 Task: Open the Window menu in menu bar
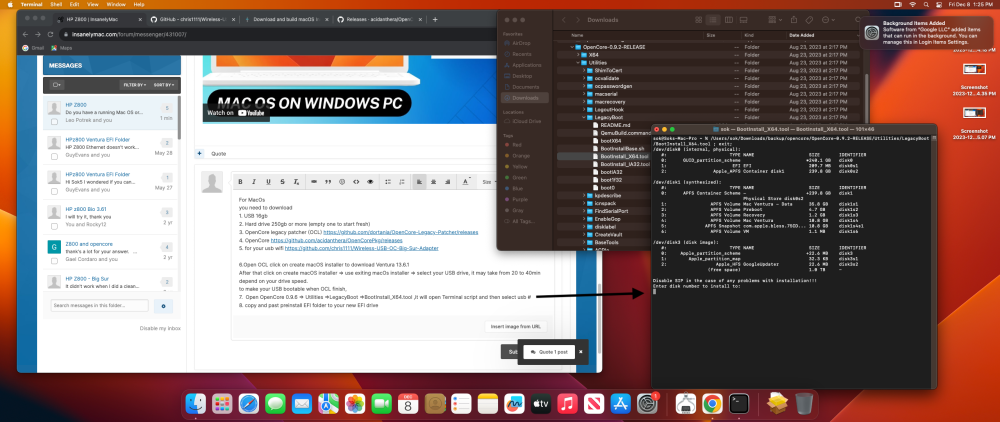point(115,4)
